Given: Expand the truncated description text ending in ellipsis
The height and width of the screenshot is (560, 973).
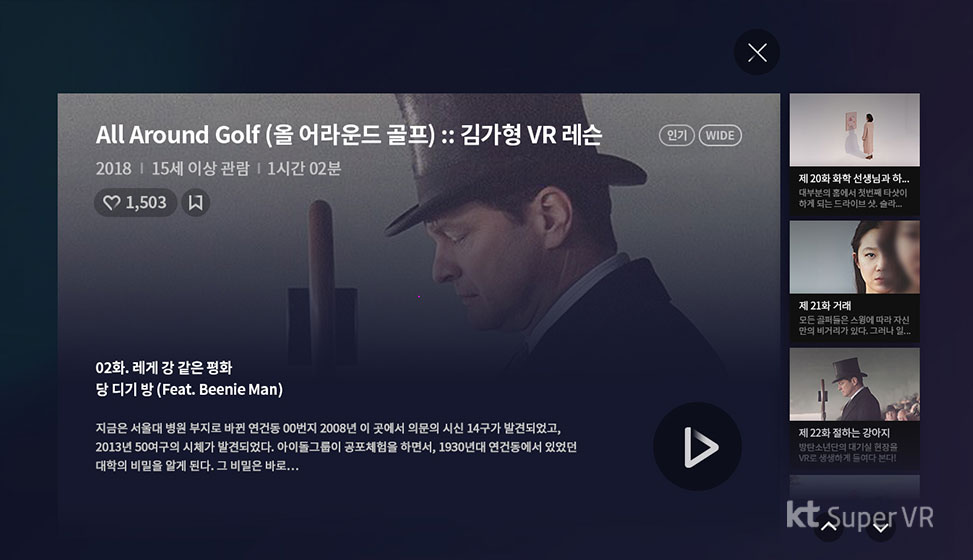Looking at the screenshot, I should 336,447.
